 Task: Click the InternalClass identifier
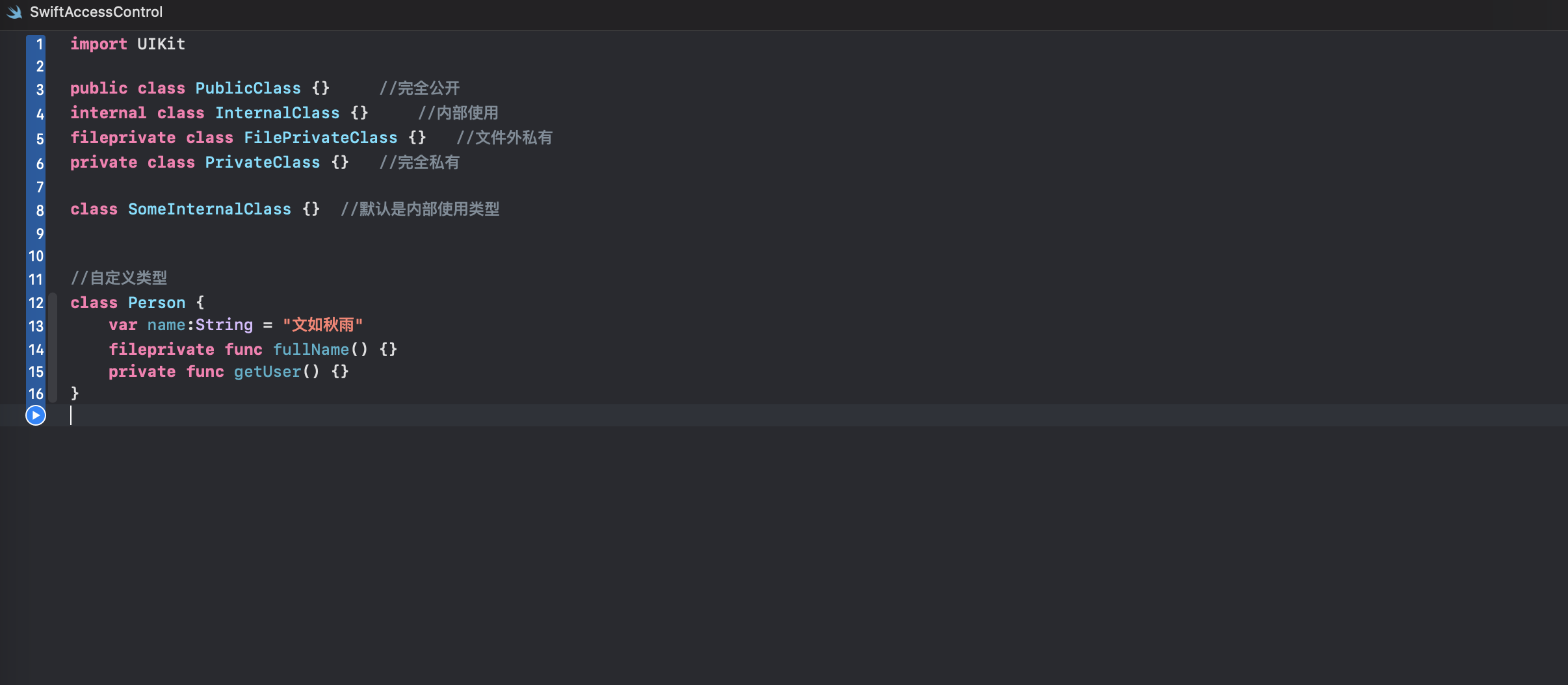(277, 113)
